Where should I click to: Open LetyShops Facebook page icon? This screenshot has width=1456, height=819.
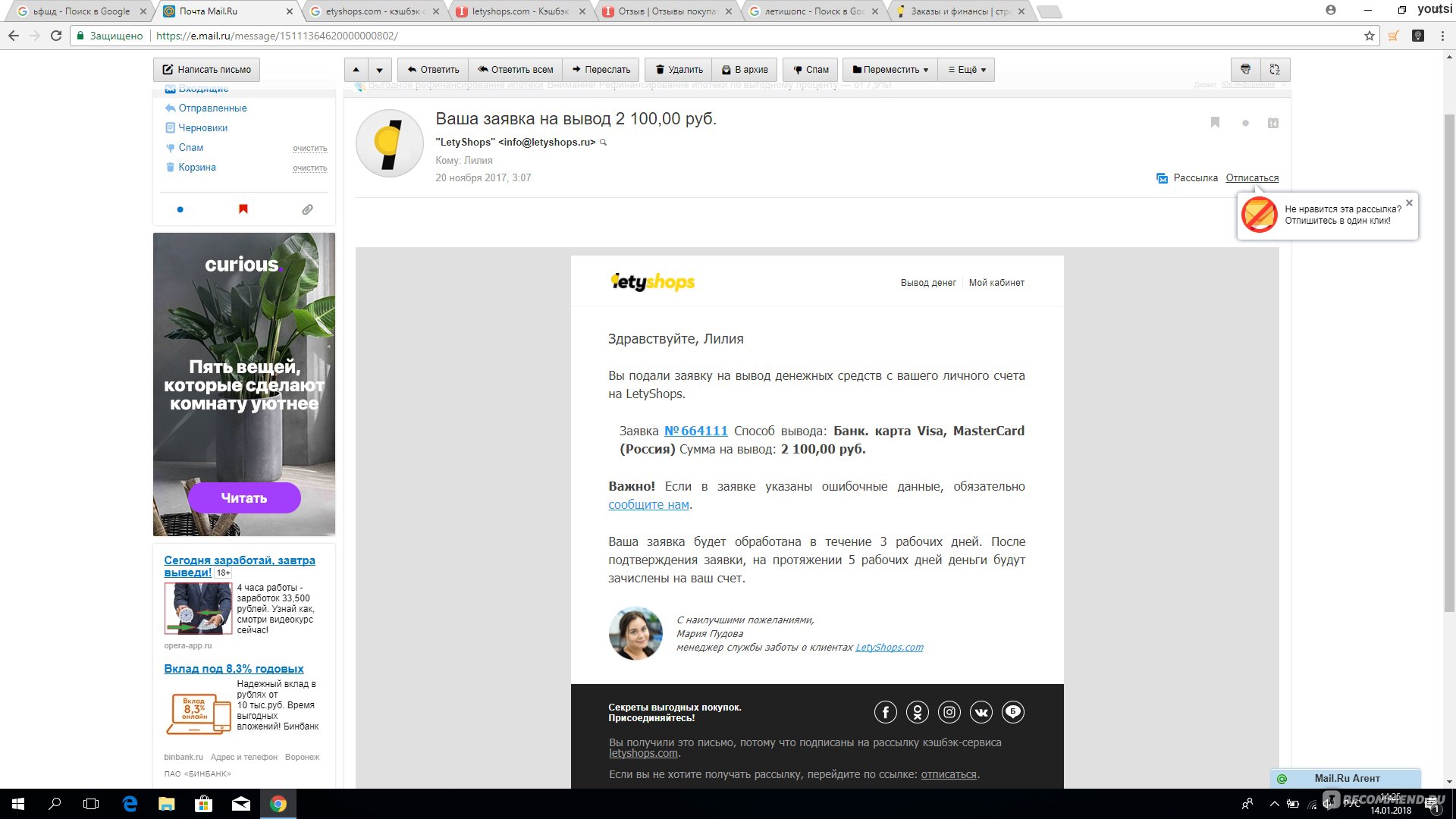coord(886,712)
